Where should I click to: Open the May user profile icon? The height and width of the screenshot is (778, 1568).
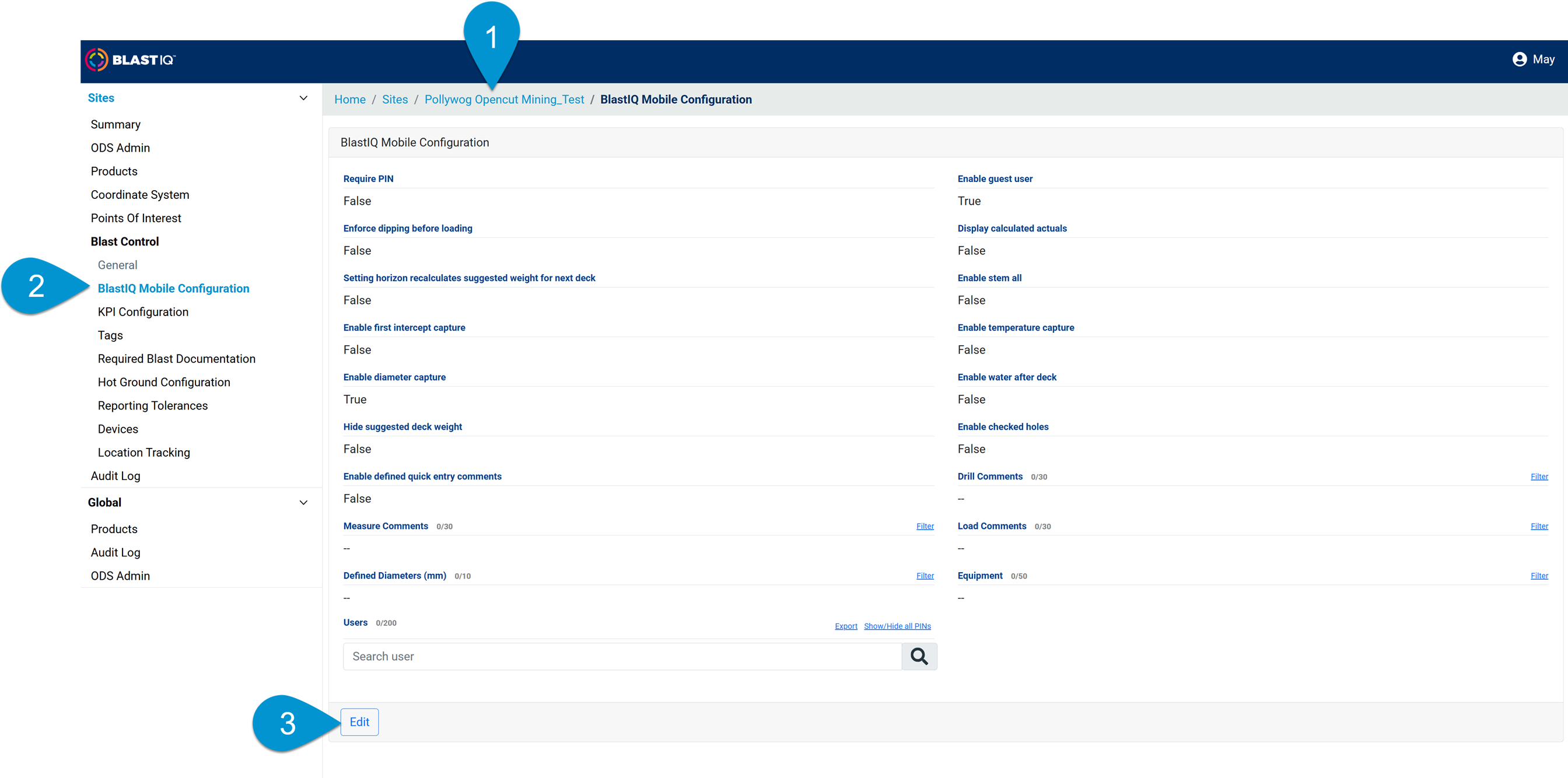pyautogui.click(x=1520, y=59)
